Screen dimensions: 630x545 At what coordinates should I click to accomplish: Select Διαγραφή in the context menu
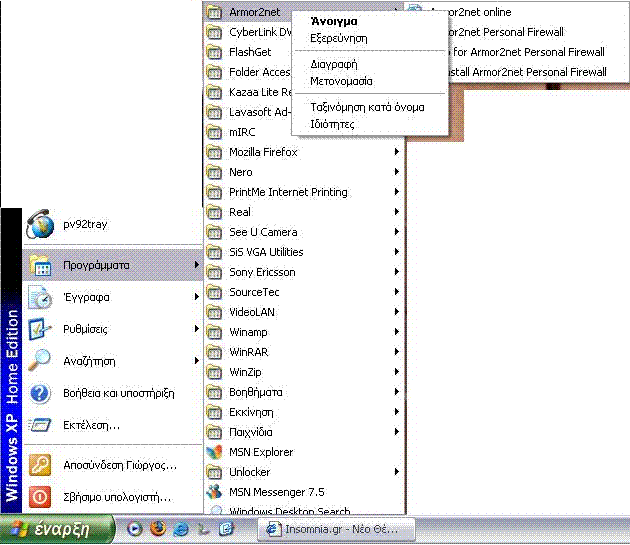[x=333, y=64]
